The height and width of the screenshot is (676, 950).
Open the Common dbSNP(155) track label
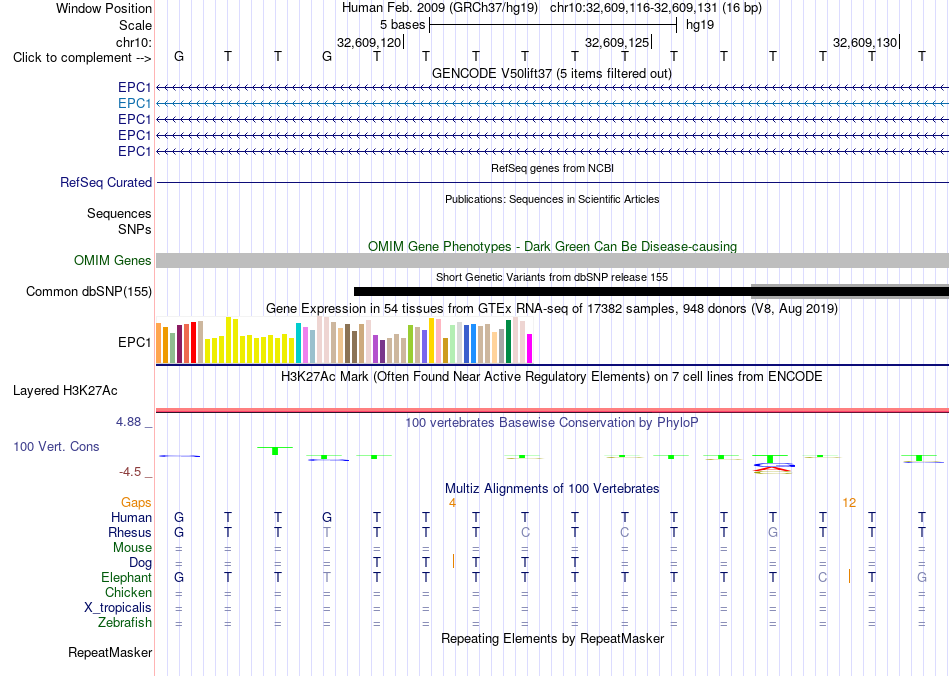coord(89,291)
